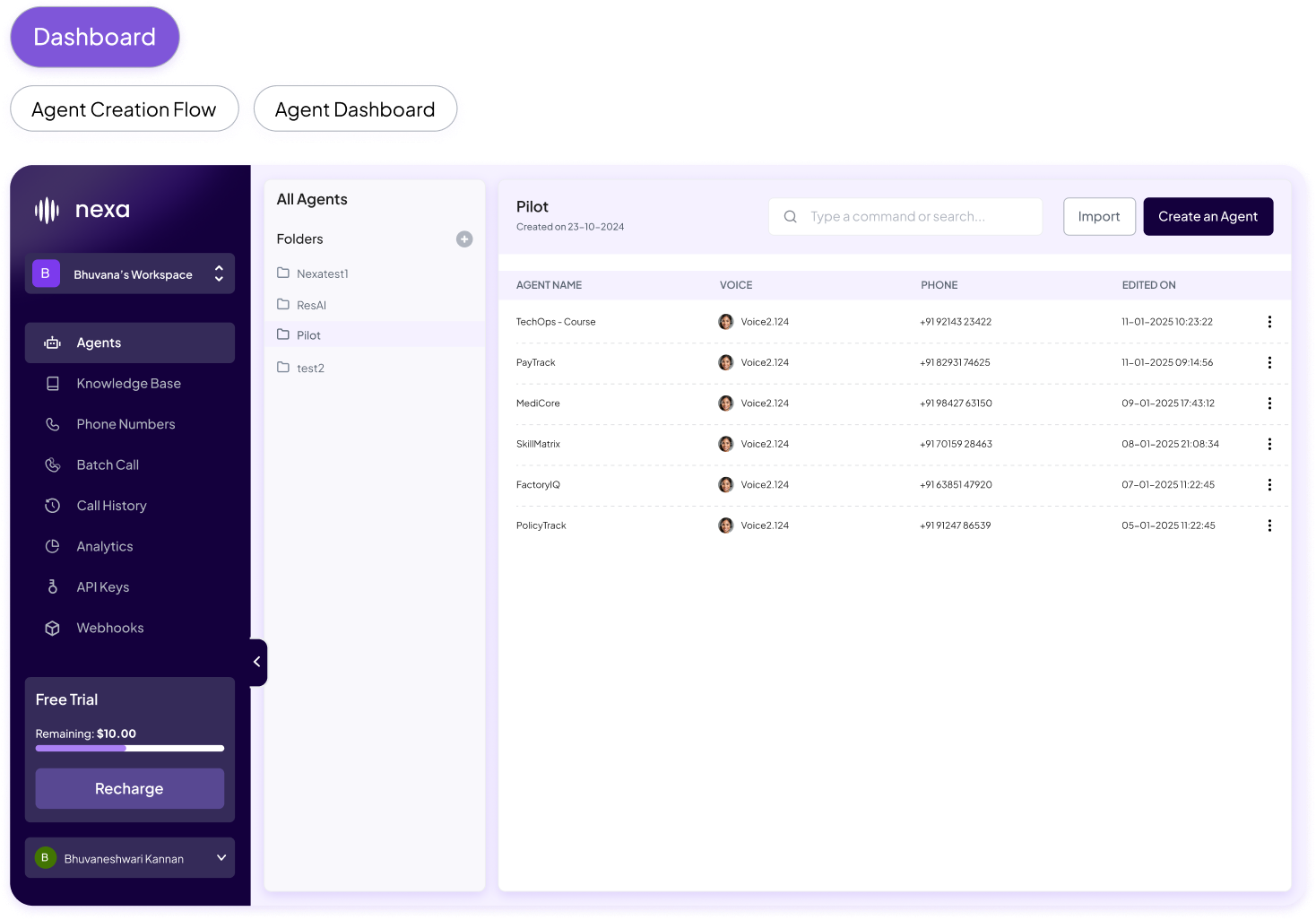Viewport: 1316px width, 920px height.
Task: Click the search magnifier icon
Action: coord(791,217)
